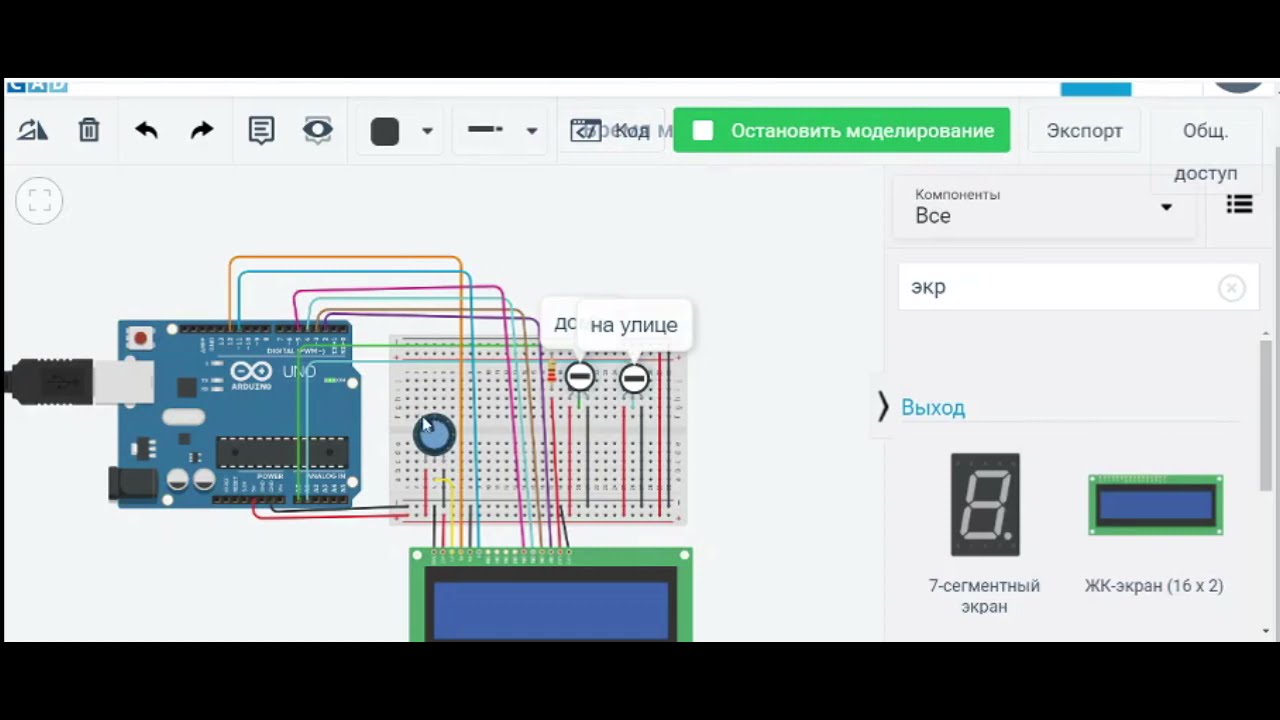Click the component search field
The image size is (1280, 720).
tap(1078, 287)
